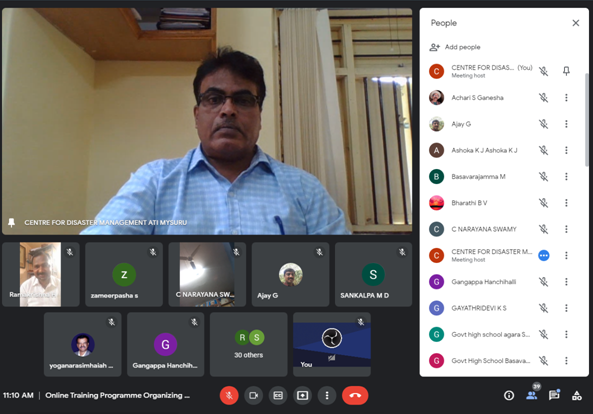Unmute microphone with the red mic button
Viewport: 593px width, 414px height.
click(229, 395)
